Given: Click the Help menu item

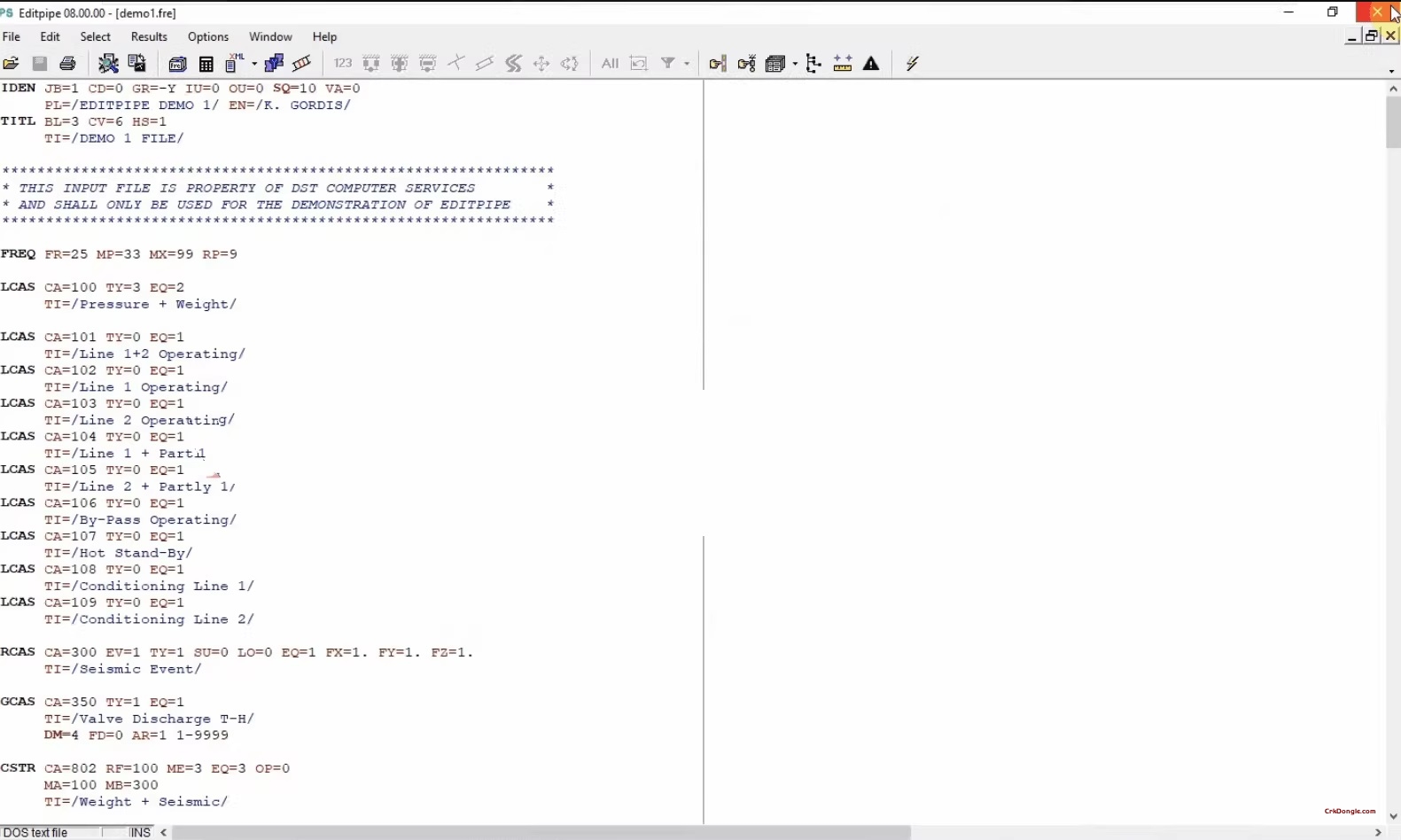Looking at the screenshot, I should [x=324, y=36].
